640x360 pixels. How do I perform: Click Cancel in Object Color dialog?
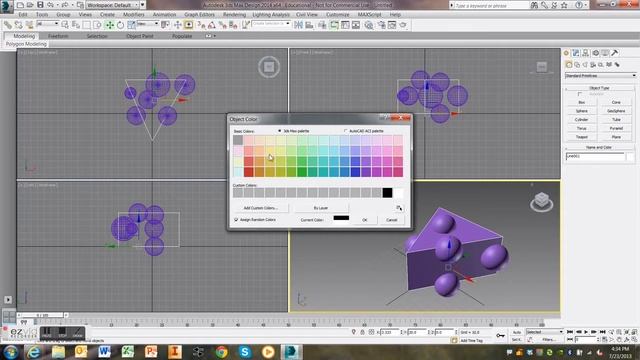[391, 220]
